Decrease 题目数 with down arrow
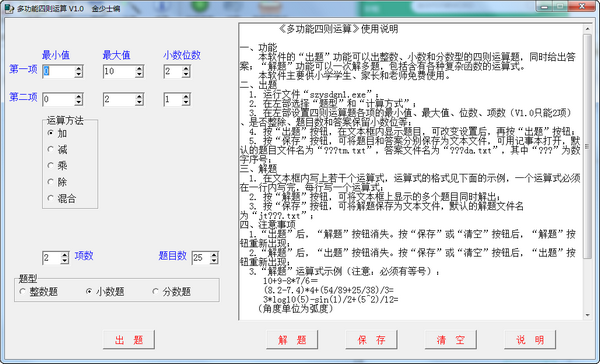 214,261
